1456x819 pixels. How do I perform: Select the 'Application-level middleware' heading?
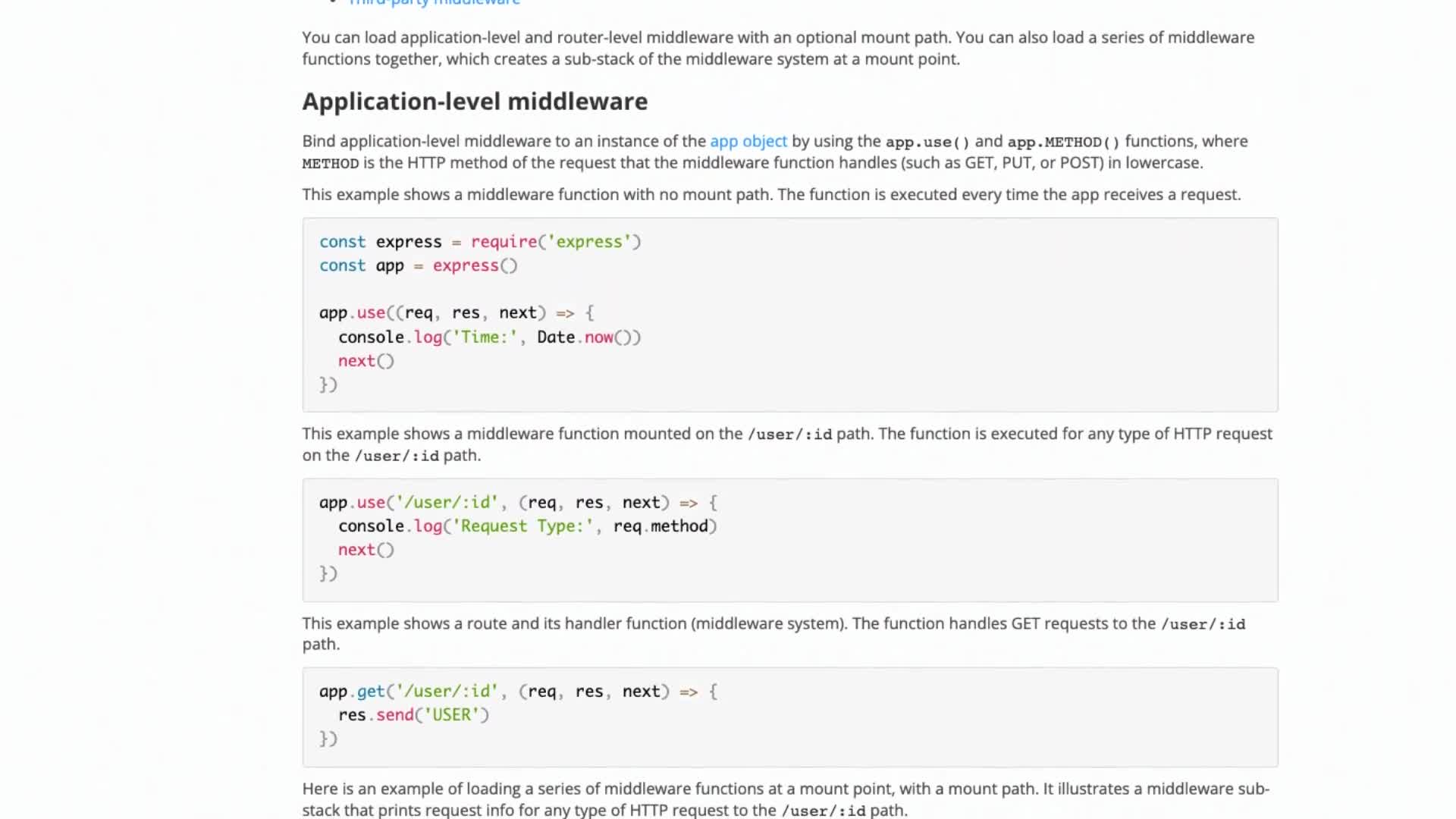475,101
